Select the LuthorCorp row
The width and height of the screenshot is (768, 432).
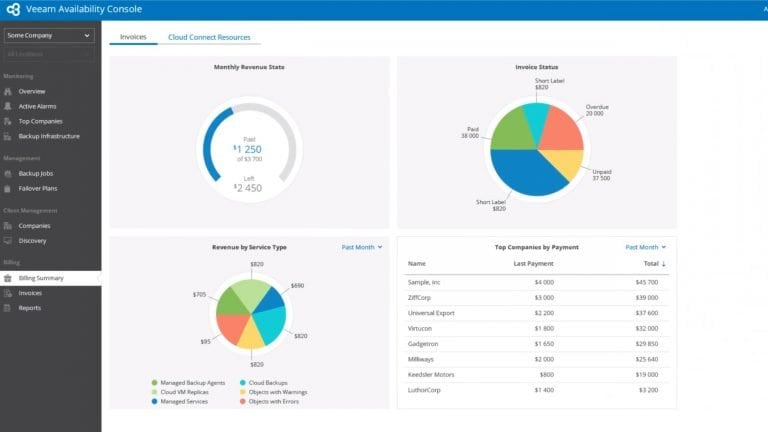[x=537, y=390]
